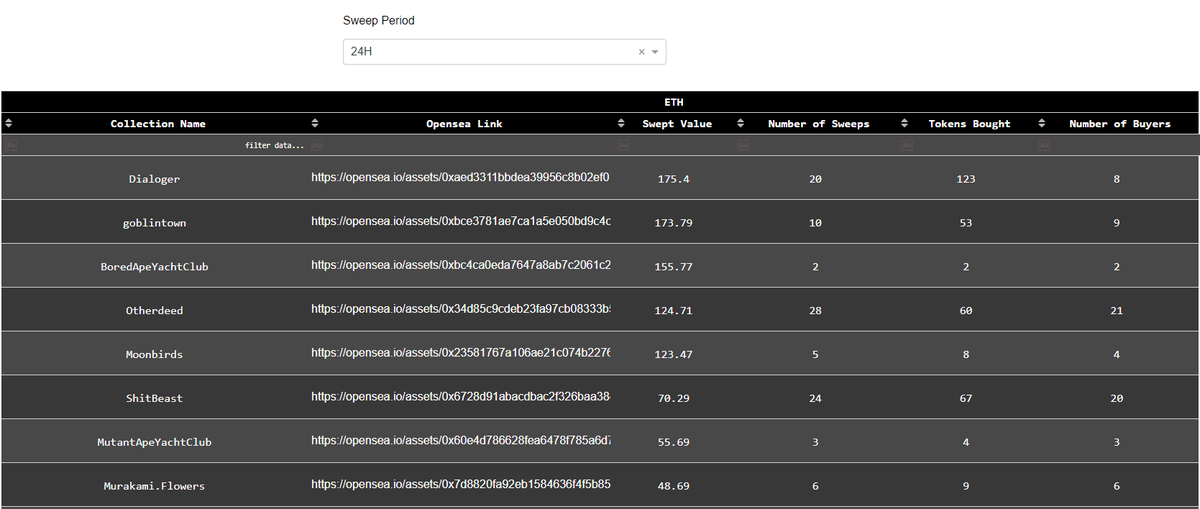Screen dimensions: 1200x509
Task: Open the BoredApeYachtClub Opensea link
Action: (461, 265)
